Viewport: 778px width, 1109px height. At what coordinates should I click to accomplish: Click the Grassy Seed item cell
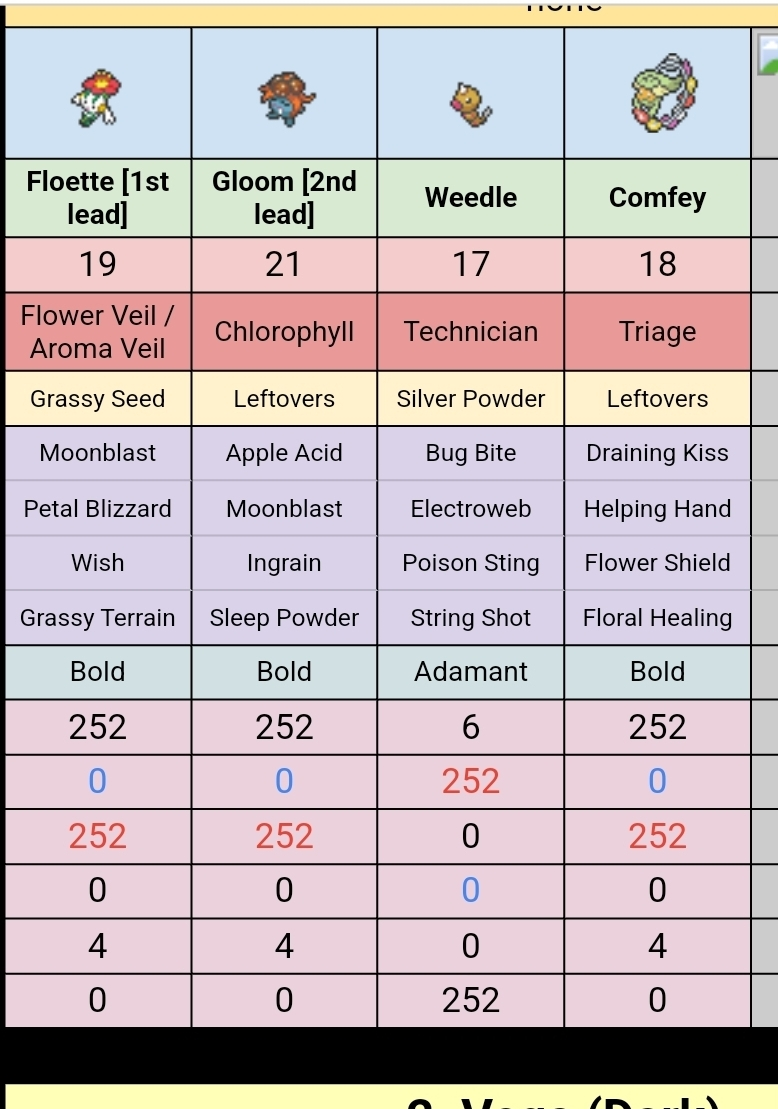98,399
